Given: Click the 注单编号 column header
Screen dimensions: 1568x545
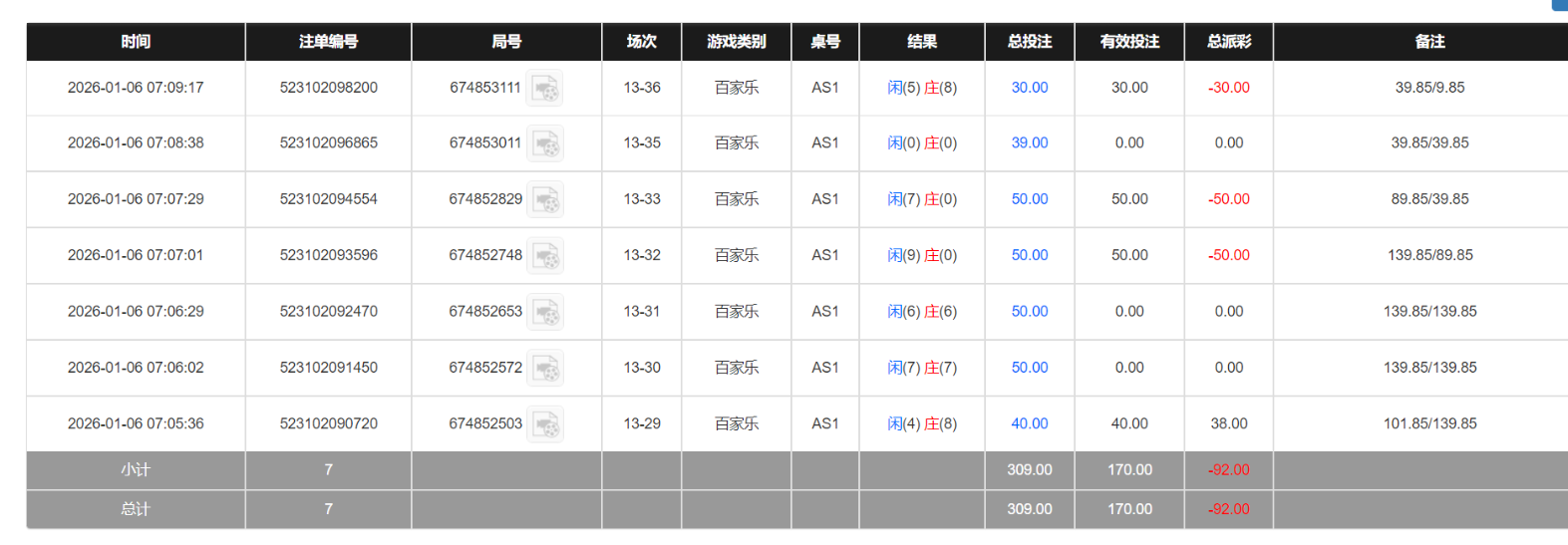Looking at the screenshot, I should (328, 42).
